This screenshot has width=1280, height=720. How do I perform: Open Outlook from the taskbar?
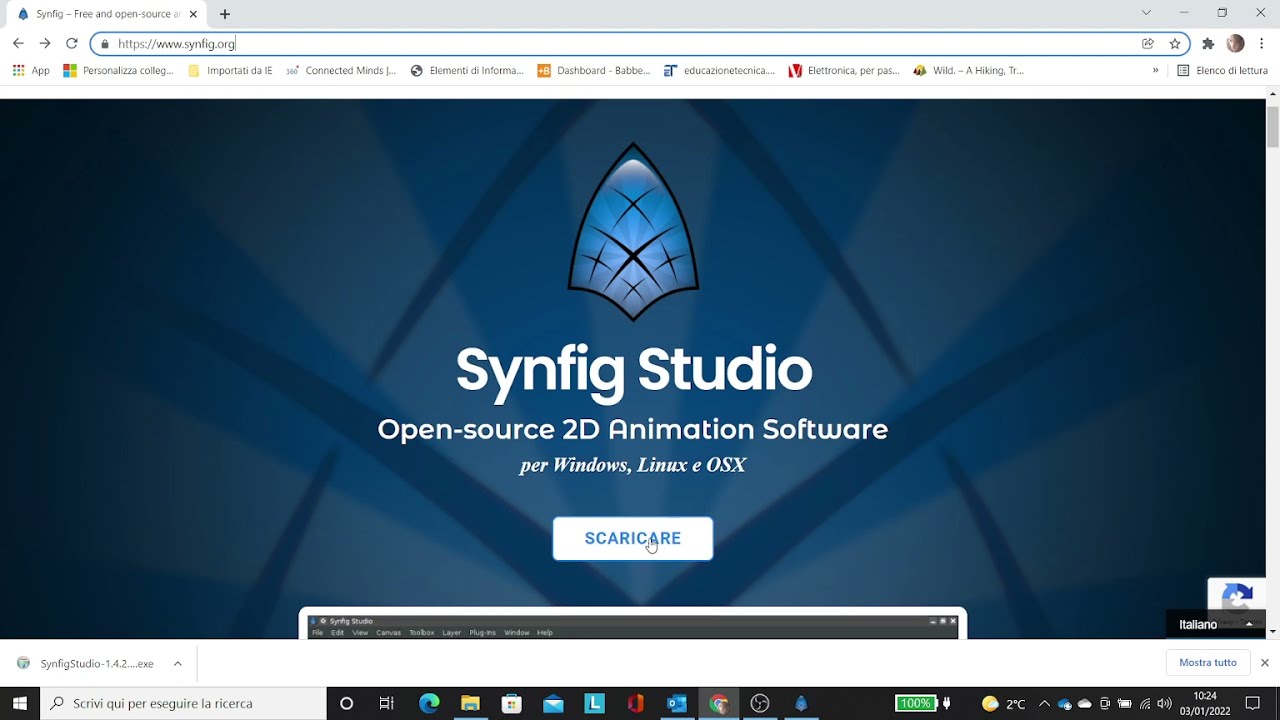click(x=677, y=703)
